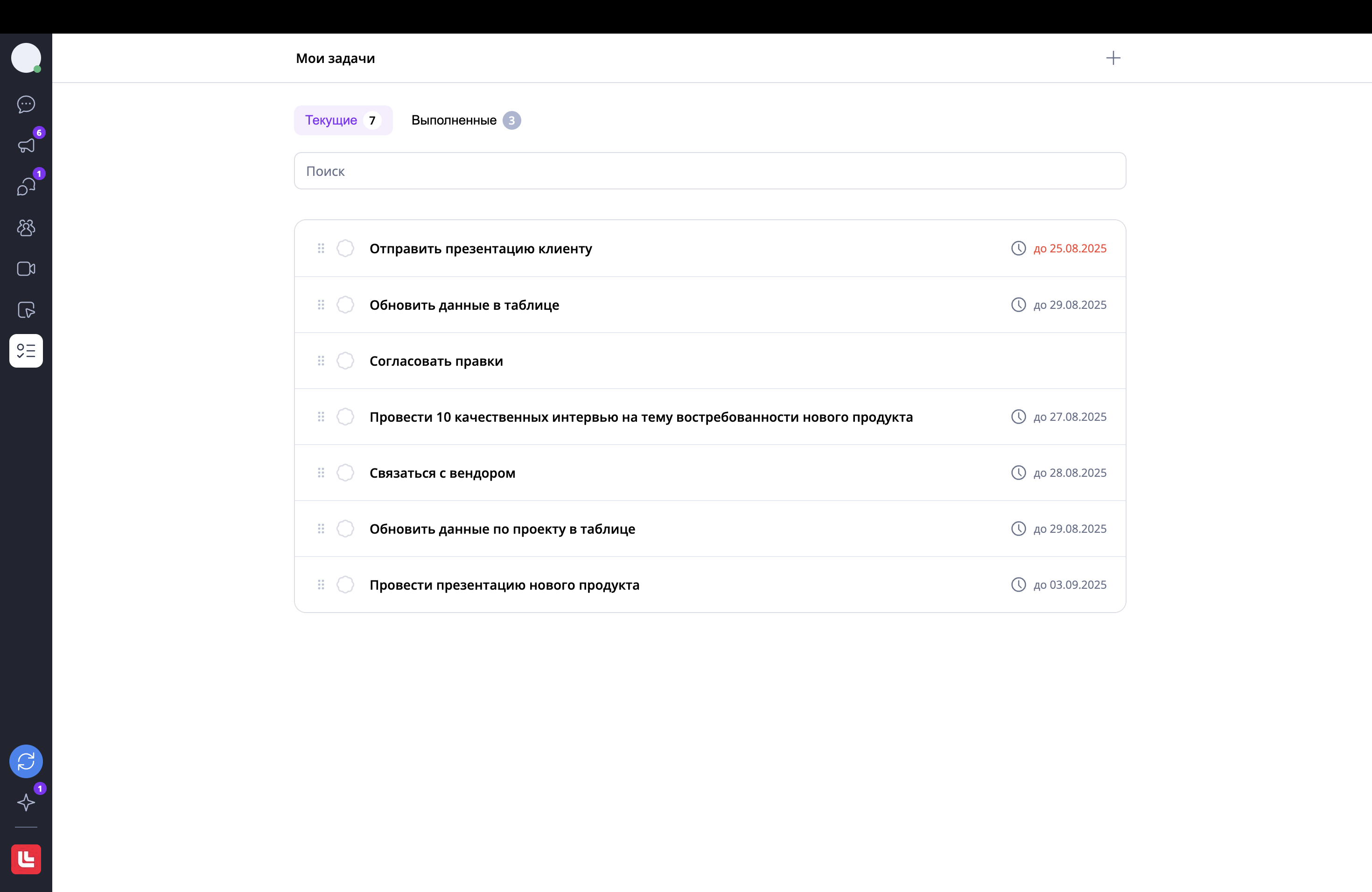Open the contacts people icon
Viewport: 1372px width, 892px height.
[26, 228]
